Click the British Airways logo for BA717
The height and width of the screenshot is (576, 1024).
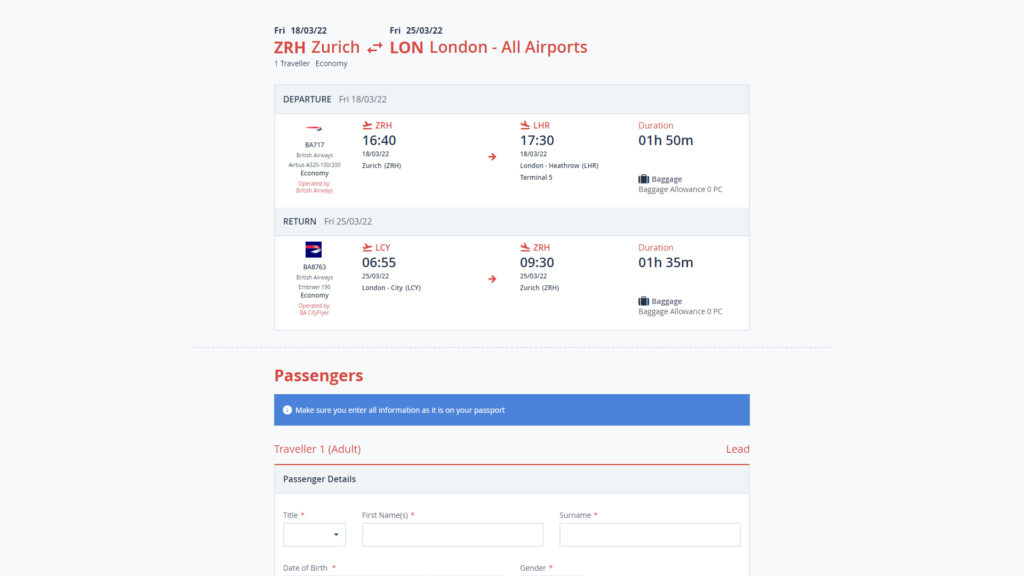[x=314, y=128]
